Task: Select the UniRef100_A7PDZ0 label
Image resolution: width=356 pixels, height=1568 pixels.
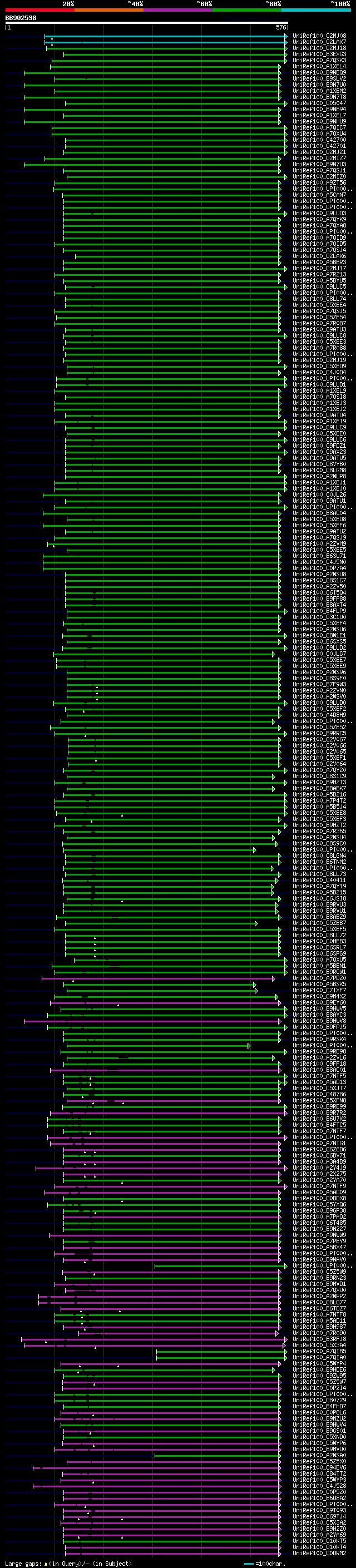Action: pyautogui.click(x=319, y=978)
